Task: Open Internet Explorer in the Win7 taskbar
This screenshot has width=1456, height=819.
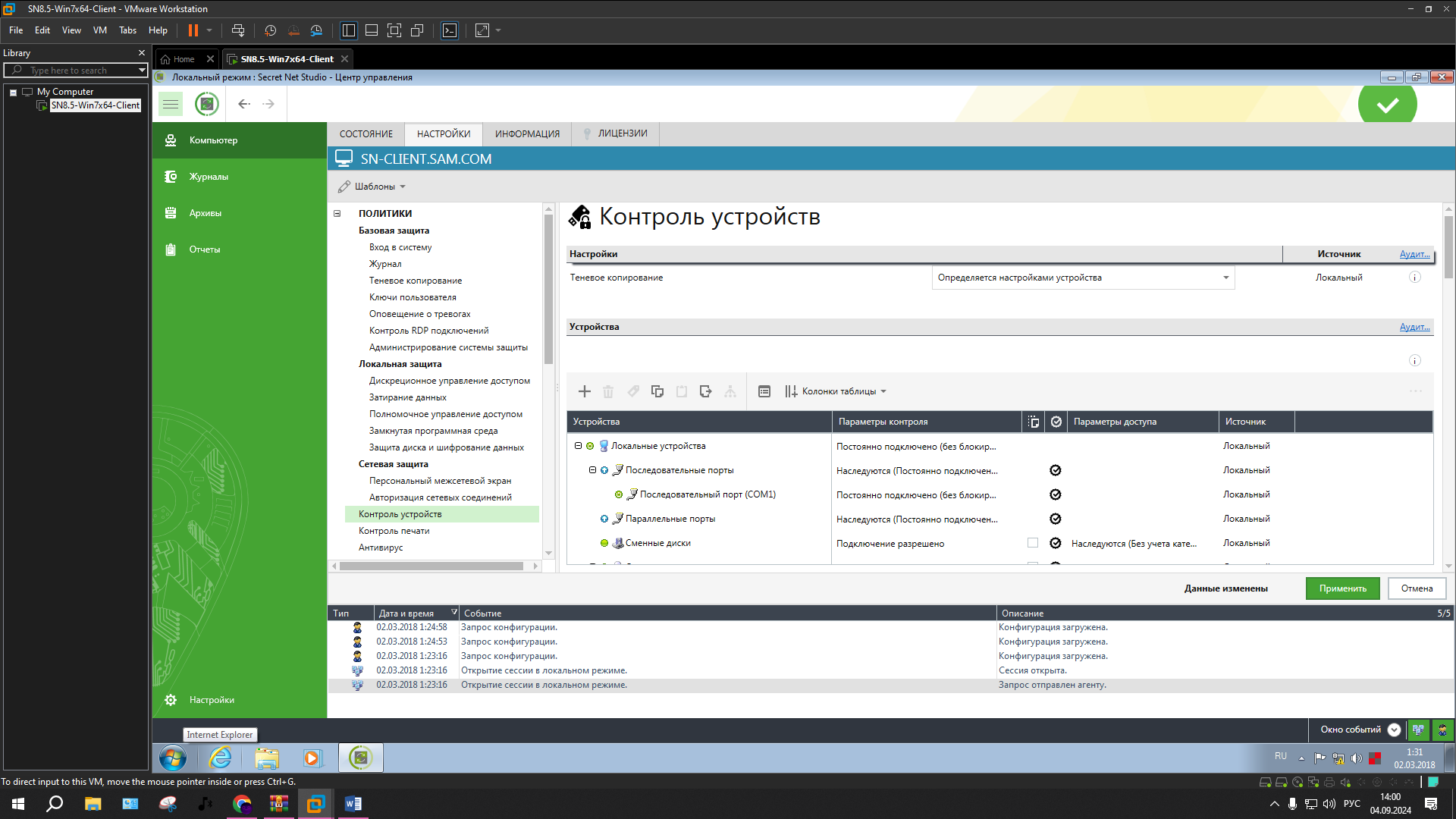Action: (x=221, y=758)
